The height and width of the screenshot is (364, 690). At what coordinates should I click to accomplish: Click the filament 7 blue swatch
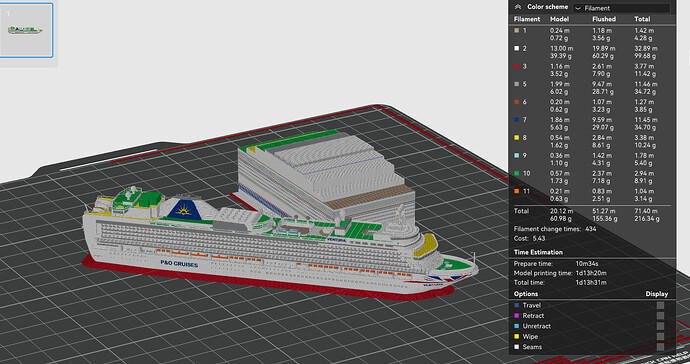517,120
